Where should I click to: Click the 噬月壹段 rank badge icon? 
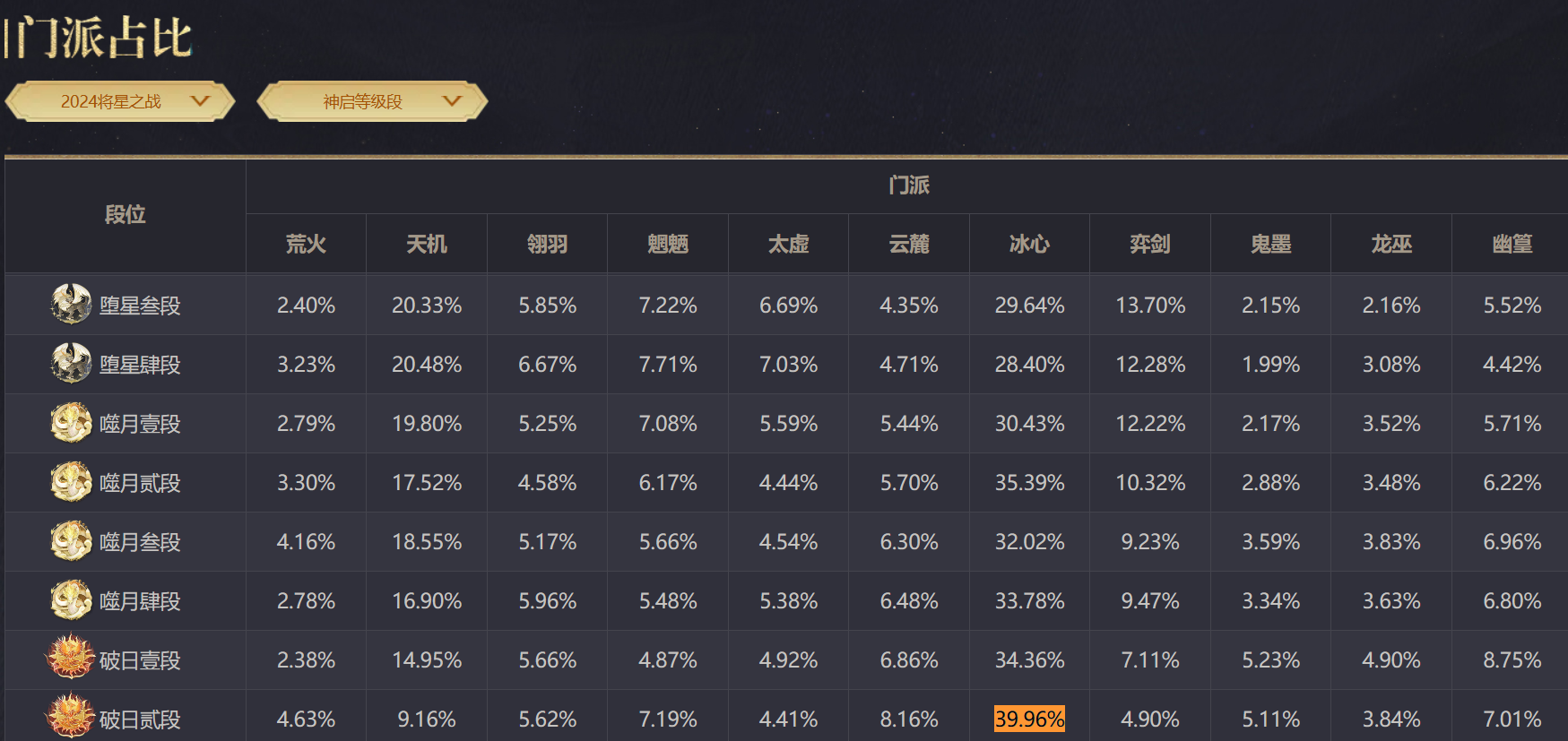[x=71, y=423]
